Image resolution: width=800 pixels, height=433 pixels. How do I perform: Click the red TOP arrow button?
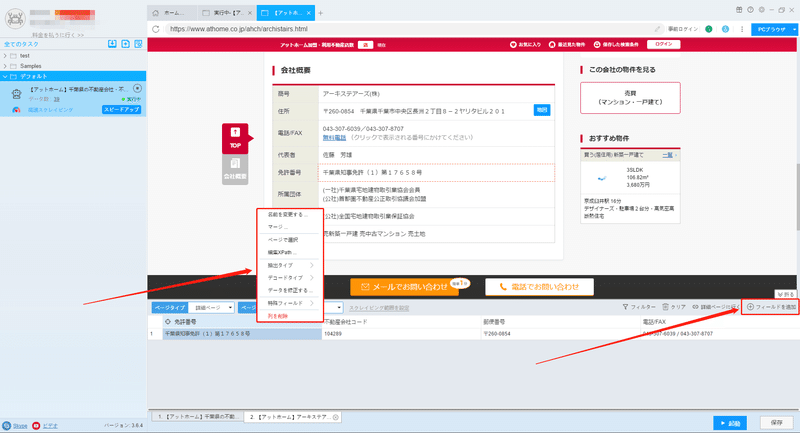coord(236,138)
